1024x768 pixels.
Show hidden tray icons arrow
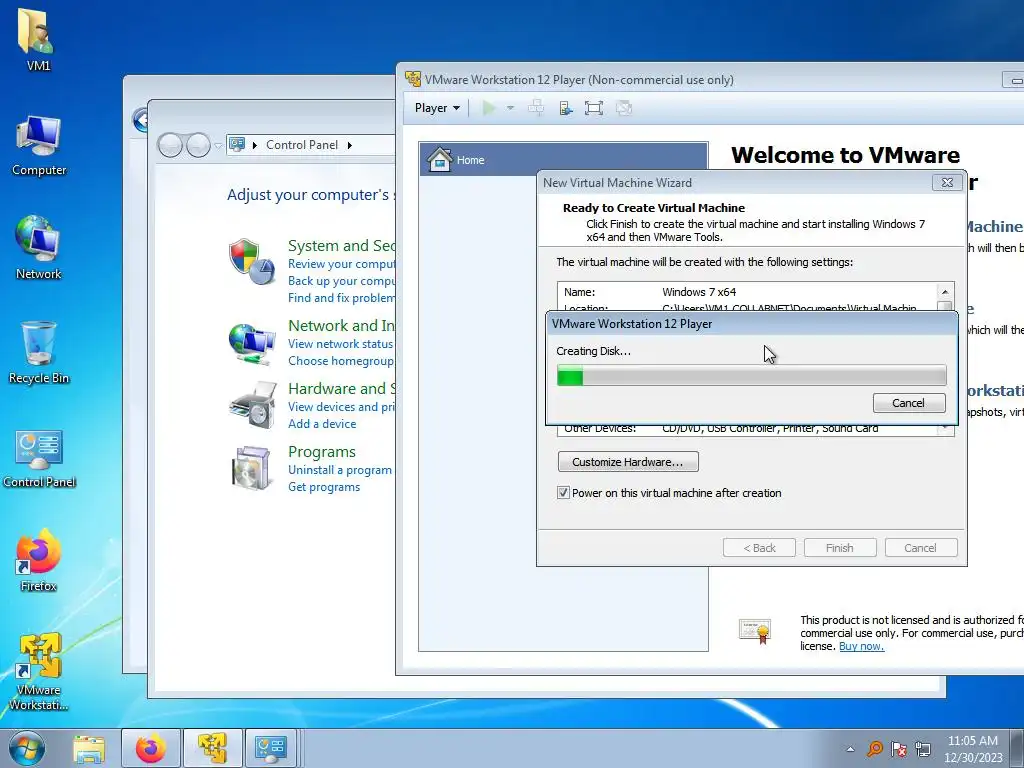[850, 749]
